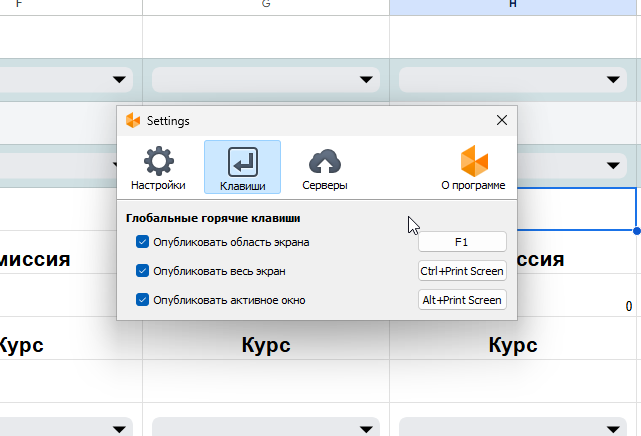The height and width of the screenshot is (436, 641).
Task: Toggle Опубликовать весь экран checkbox
Action: point(143,271)
